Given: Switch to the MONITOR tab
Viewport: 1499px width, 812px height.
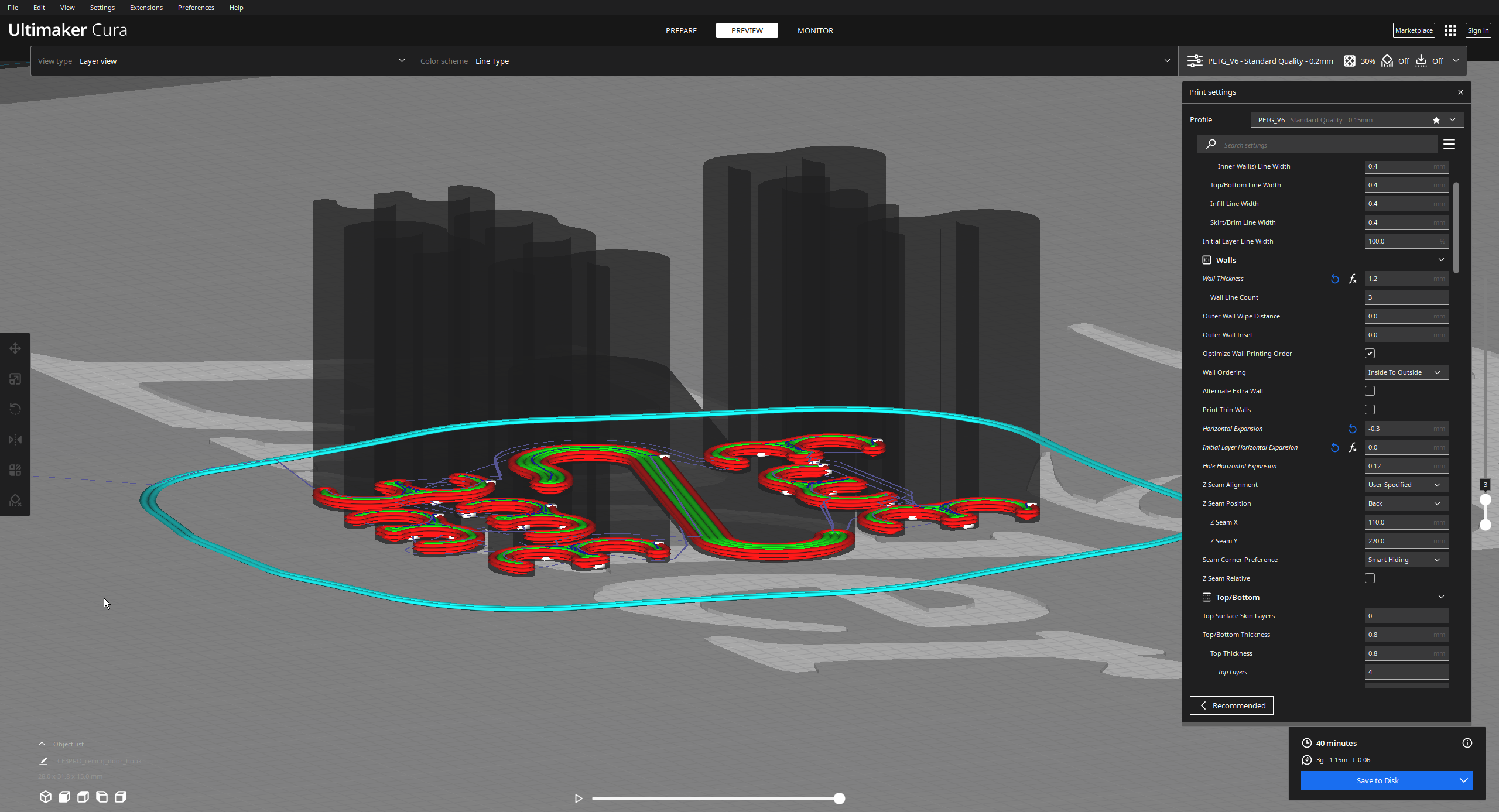Looking at the screenshot, I should pos(815,30).
